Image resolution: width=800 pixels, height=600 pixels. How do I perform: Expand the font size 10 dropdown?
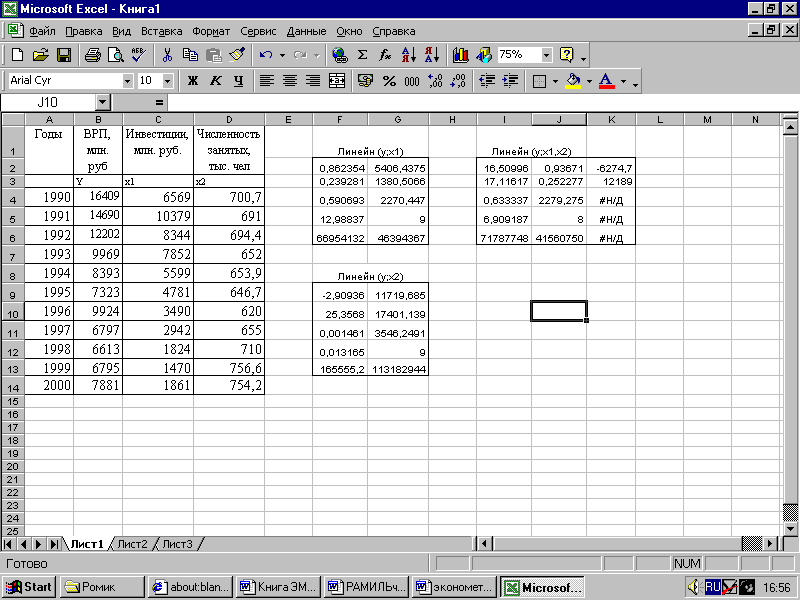pos(167,81)
